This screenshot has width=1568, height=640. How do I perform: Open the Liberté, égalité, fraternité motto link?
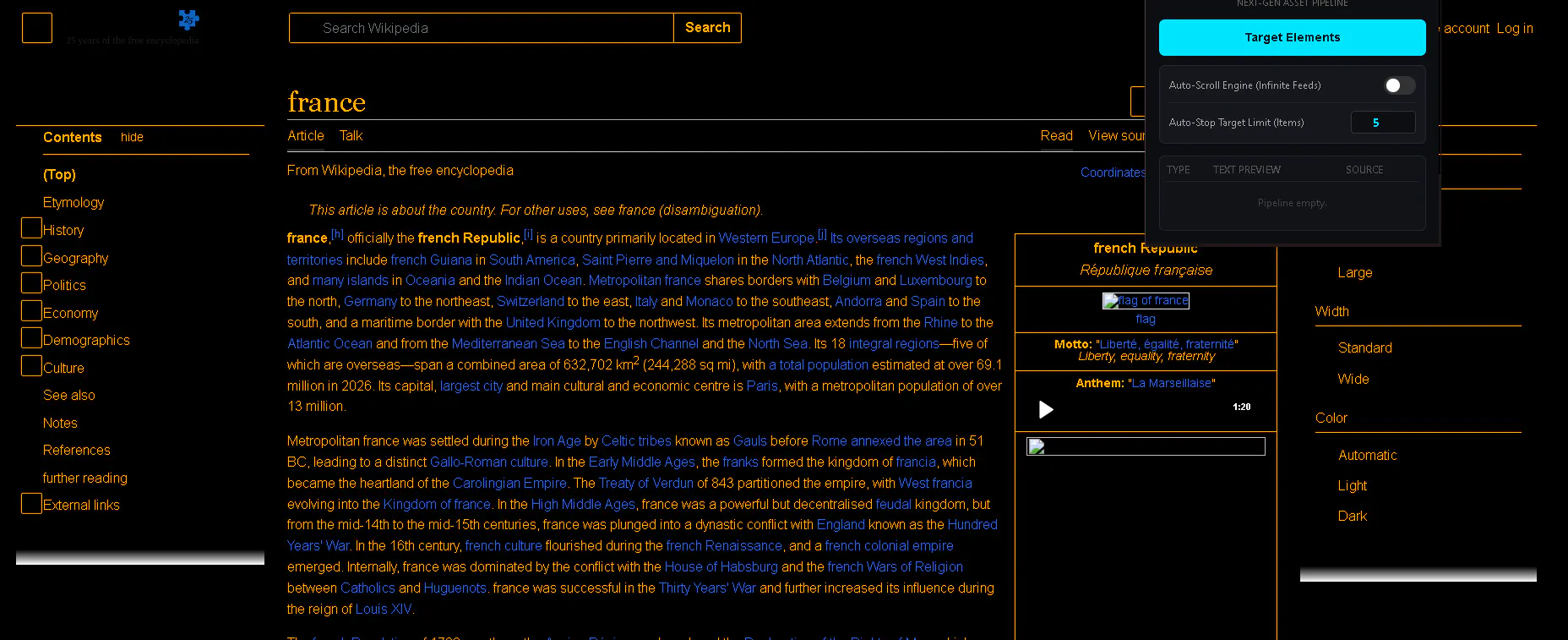1167,344
